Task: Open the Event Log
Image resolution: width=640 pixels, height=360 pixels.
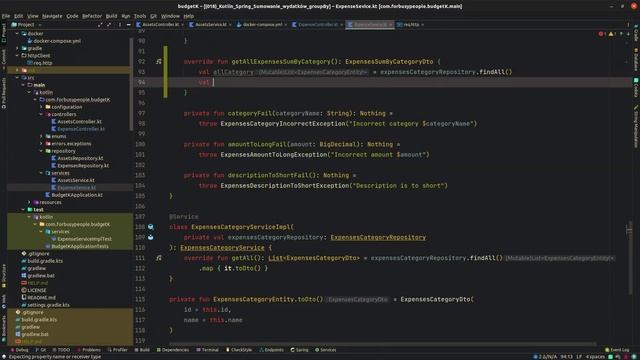Action: pyautogui.click(x=617, y=350)
